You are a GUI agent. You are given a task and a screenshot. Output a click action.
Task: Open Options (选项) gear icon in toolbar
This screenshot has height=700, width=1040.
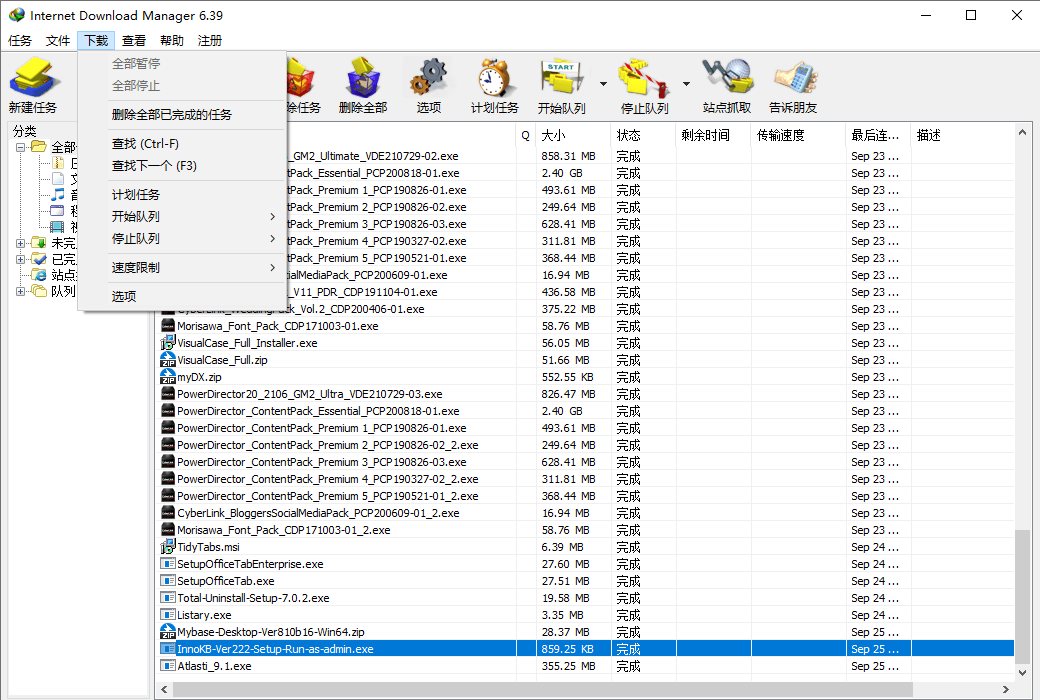click(x=428, y=78)
